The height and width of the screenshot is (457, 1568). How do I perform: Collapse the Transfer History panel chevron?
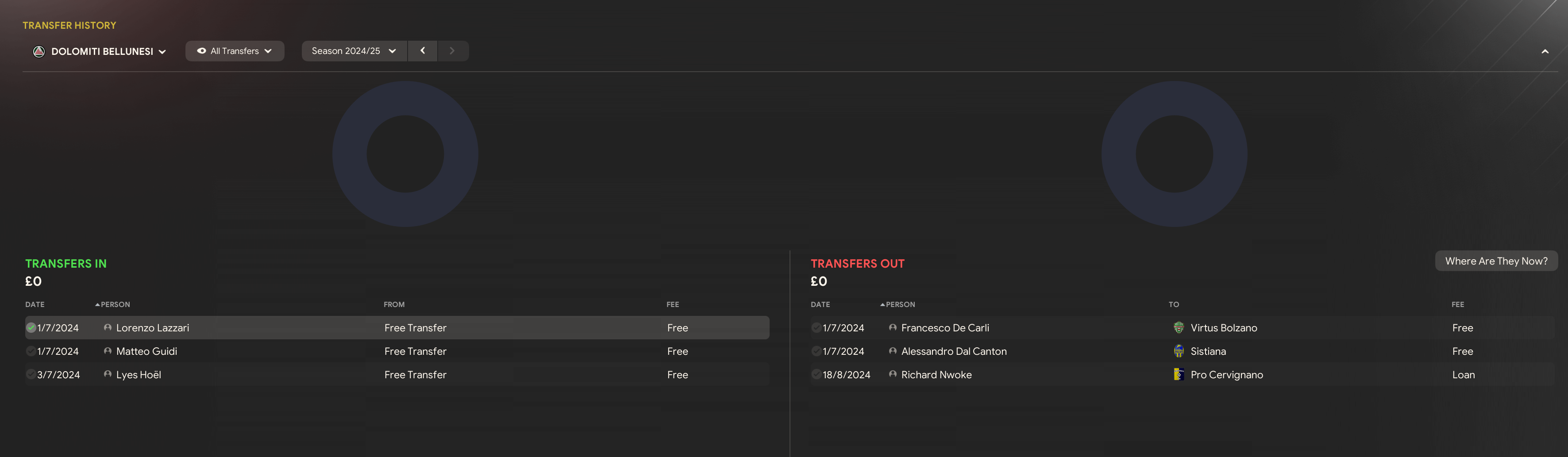click(x=1544, y=52)
